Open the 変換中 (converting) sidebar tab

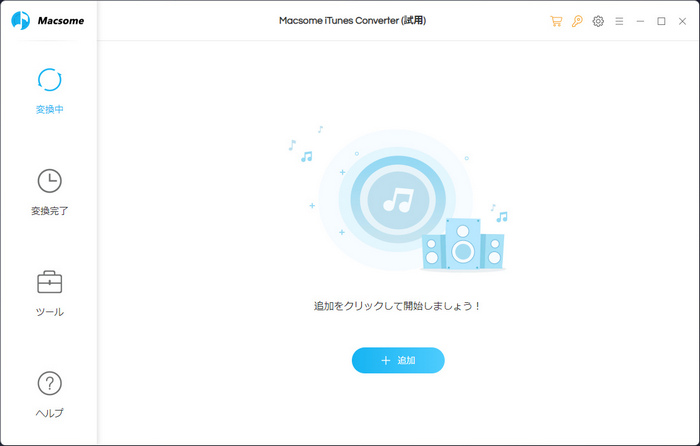[49, 91]
